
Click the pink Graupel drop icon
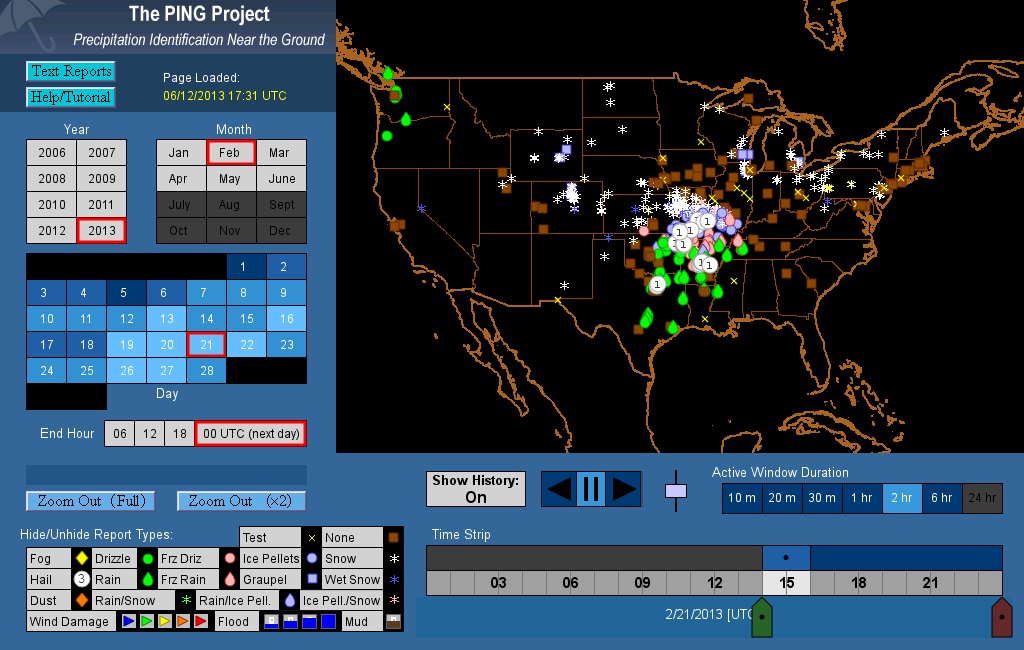pos(230,579)
